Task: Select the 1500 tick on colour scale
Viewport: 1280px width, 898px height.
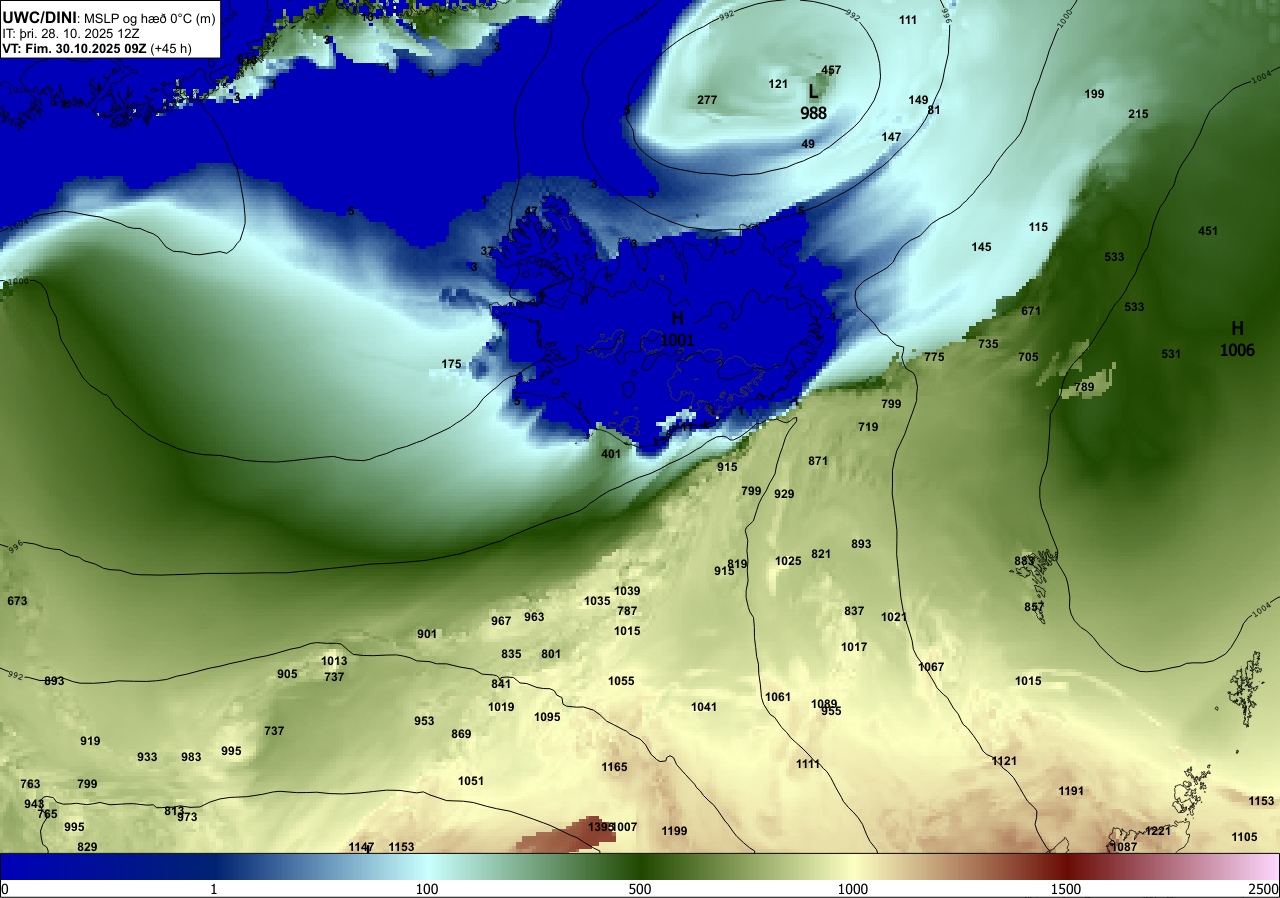Action: coord(1066,889)
